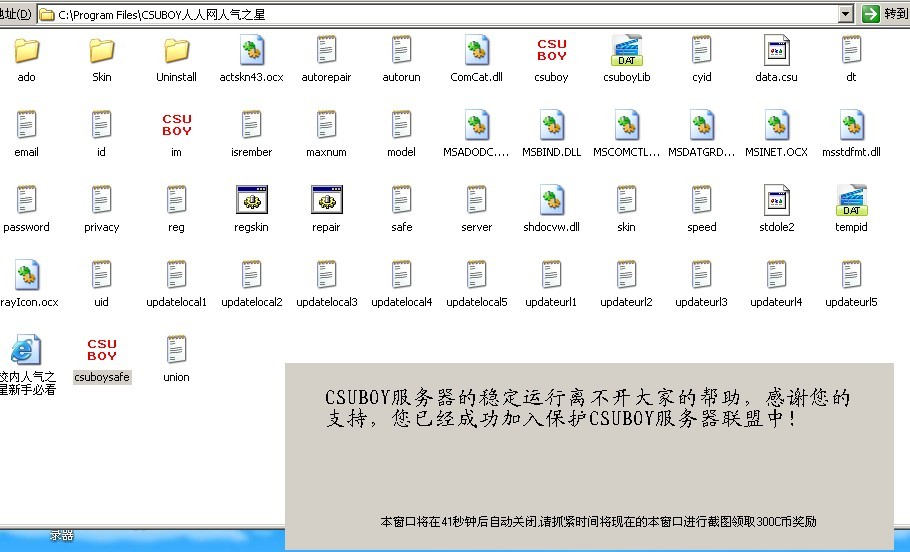Screen dimensions: 910x552
Task: Select the ComCat.dll file
Action: [476, 51]
